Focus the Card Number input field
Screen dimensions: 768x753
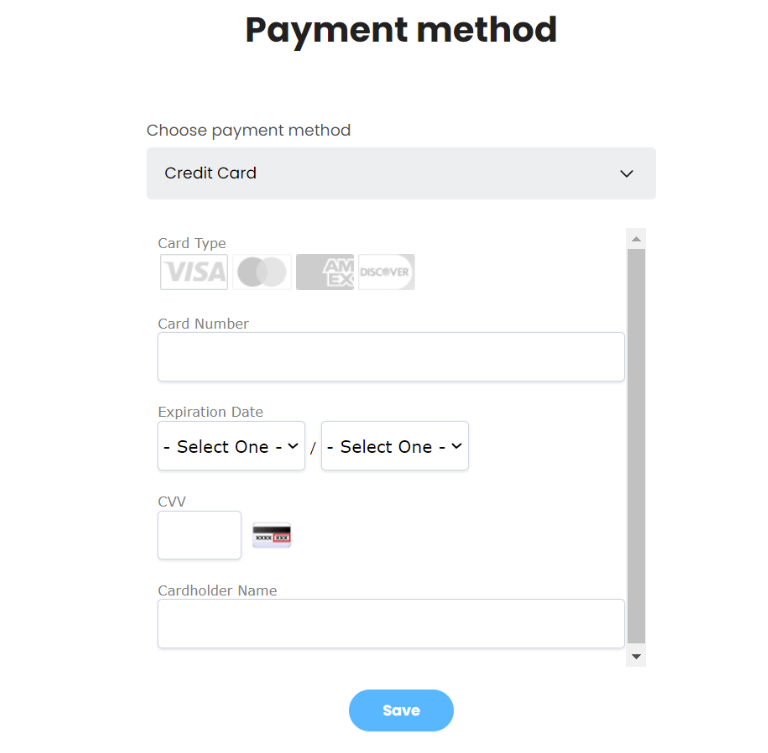(391, 357)
